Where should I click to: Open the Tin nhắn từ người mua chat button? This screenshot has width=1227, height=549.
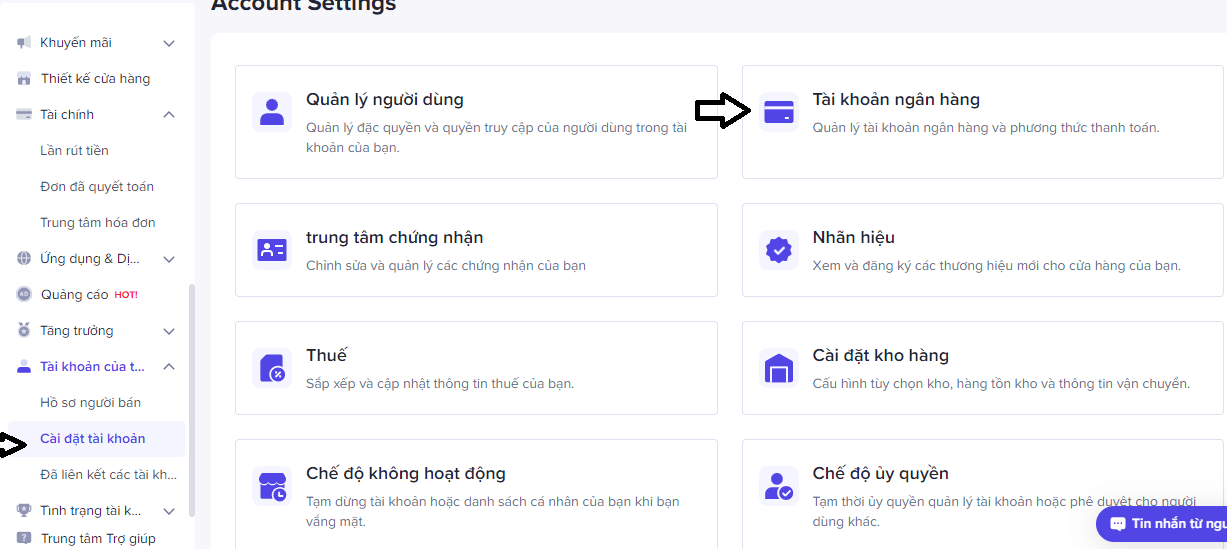tap(1162, 524)
